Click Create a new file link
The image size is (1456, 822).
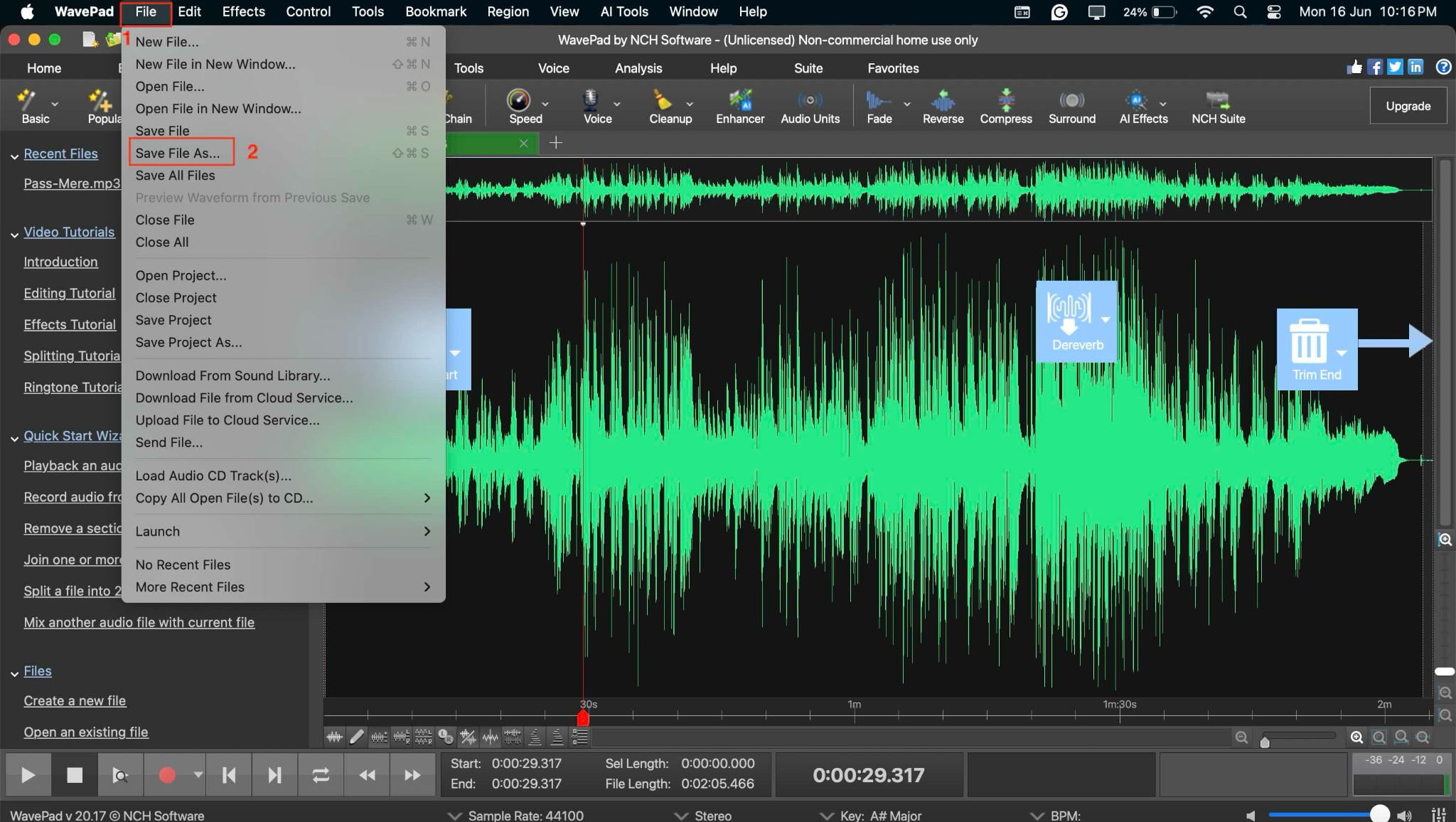point(75,700)
